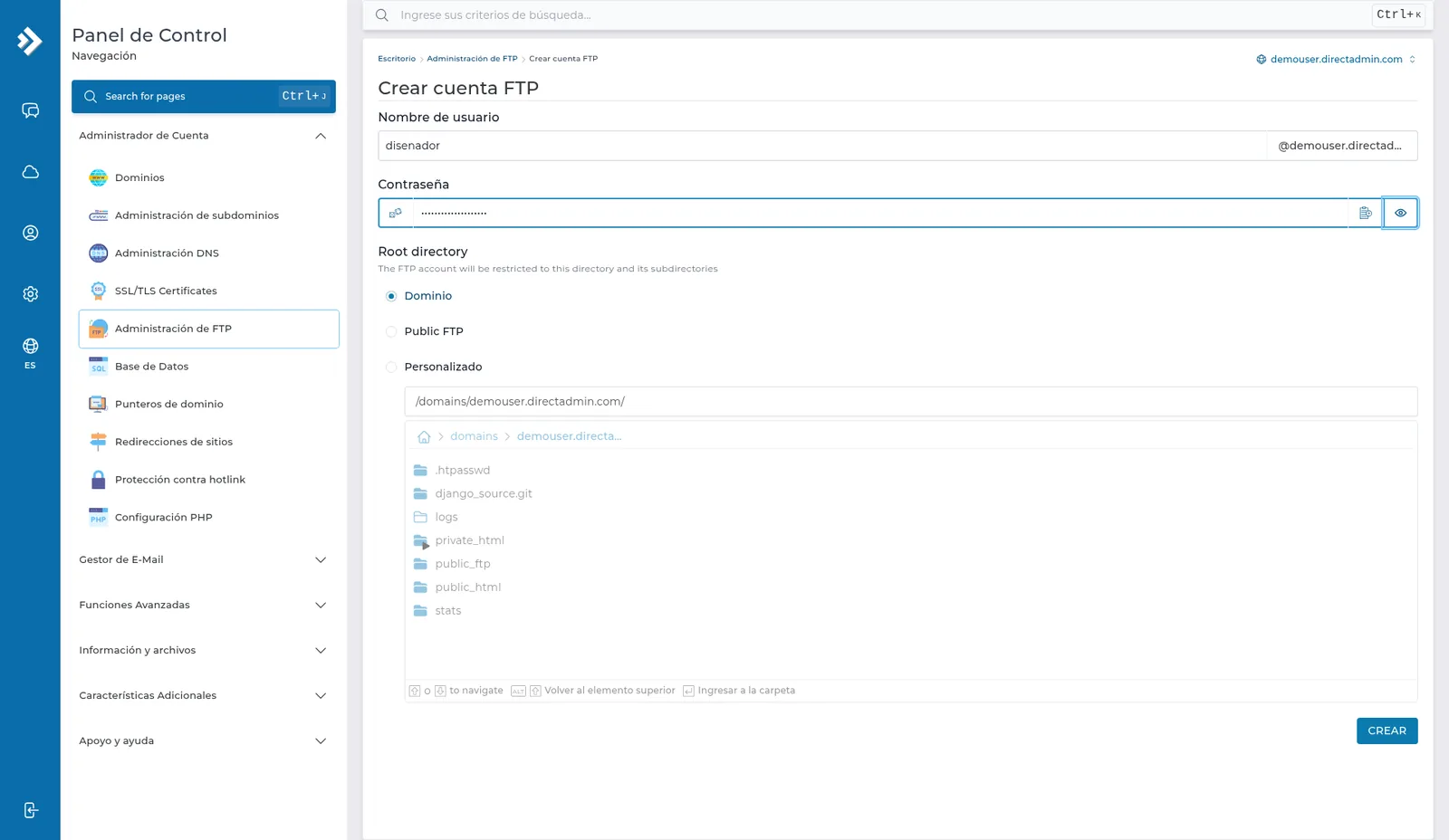
Task: Click the Search for pages box
Action: 204,96
